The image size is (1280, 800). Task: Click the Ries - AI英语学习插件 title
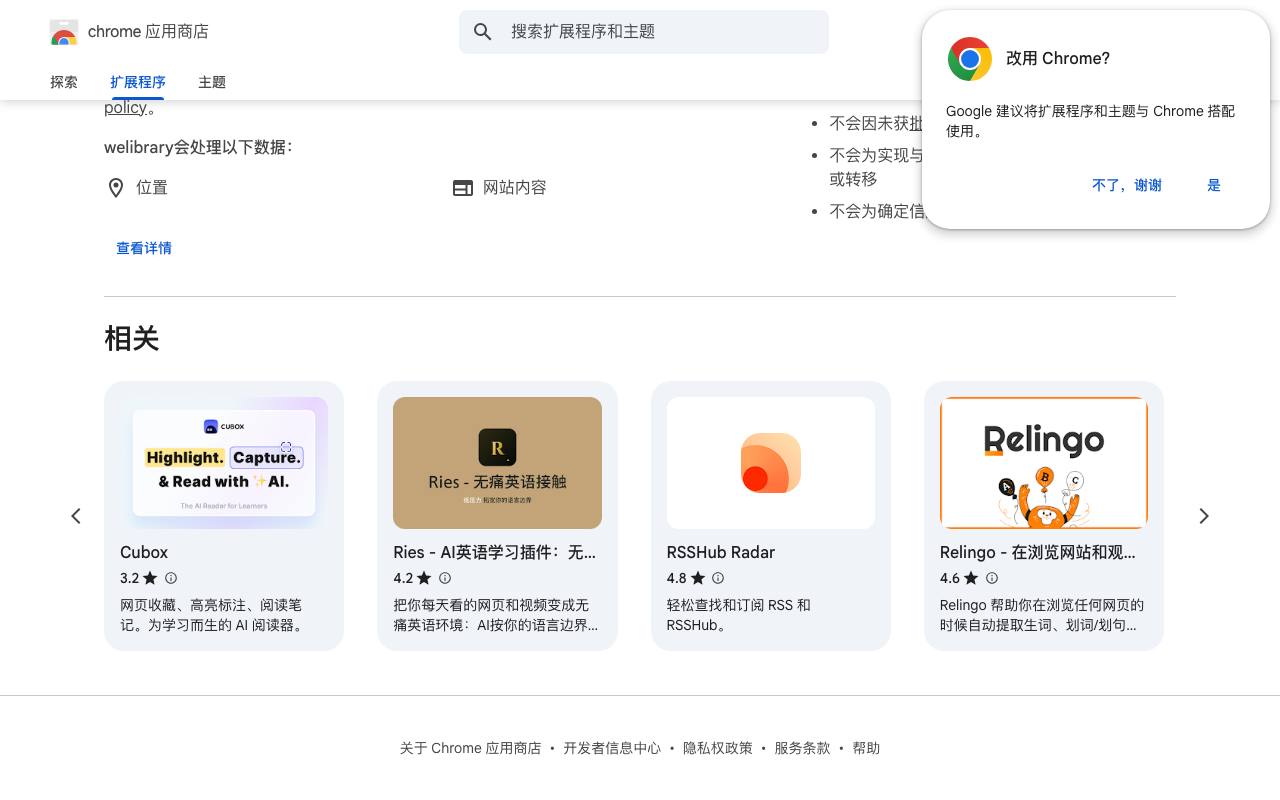click(494, 552)
